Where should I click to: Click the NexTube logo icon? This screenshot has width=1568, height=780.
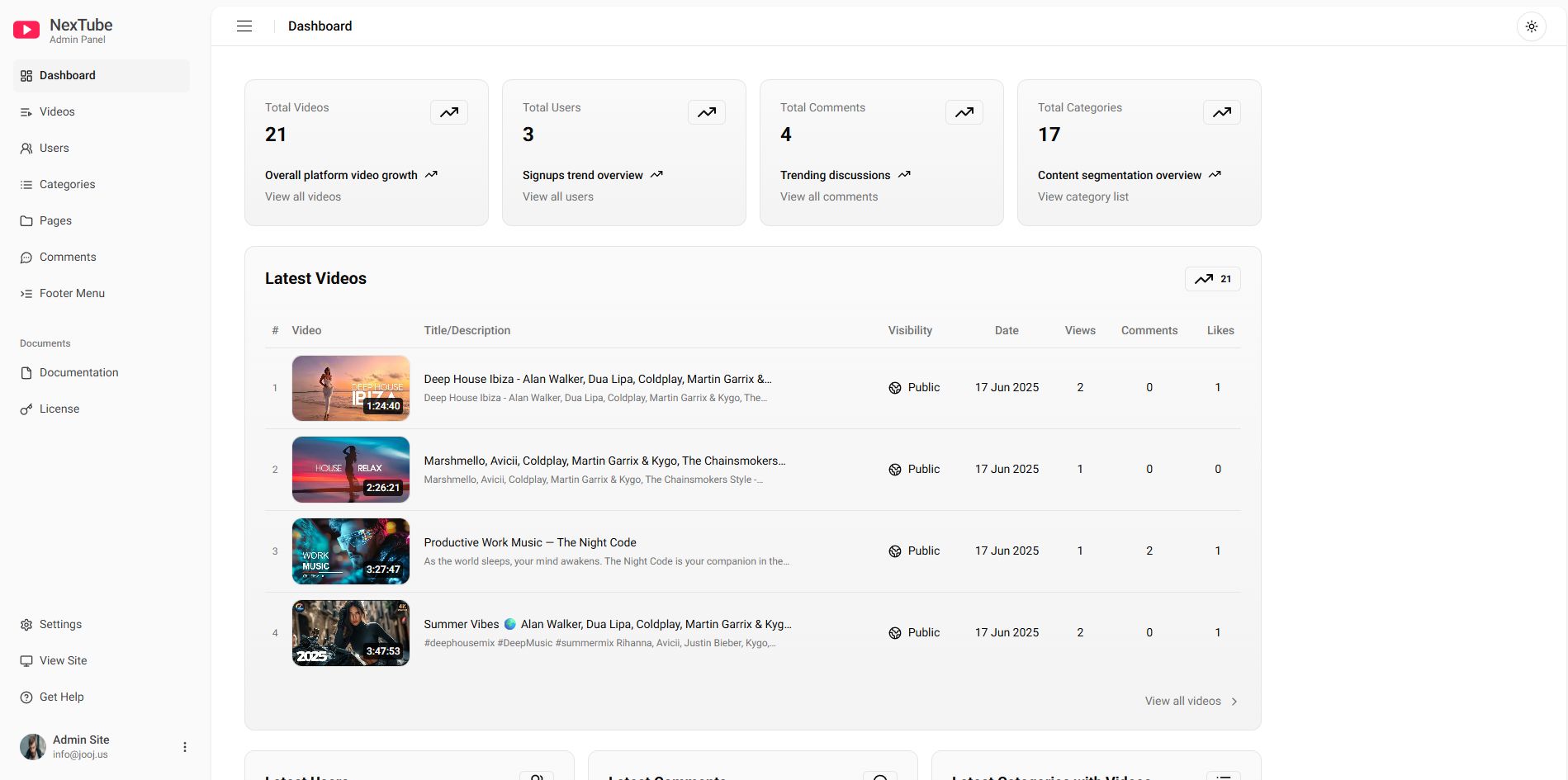[x=26, y=31]
